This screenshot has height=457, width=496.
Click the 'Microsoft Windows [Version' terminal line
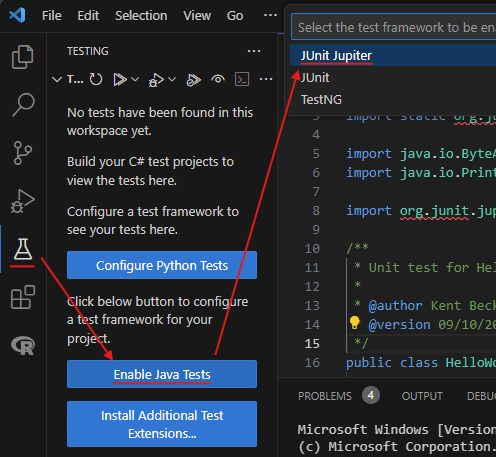point(397,429)
